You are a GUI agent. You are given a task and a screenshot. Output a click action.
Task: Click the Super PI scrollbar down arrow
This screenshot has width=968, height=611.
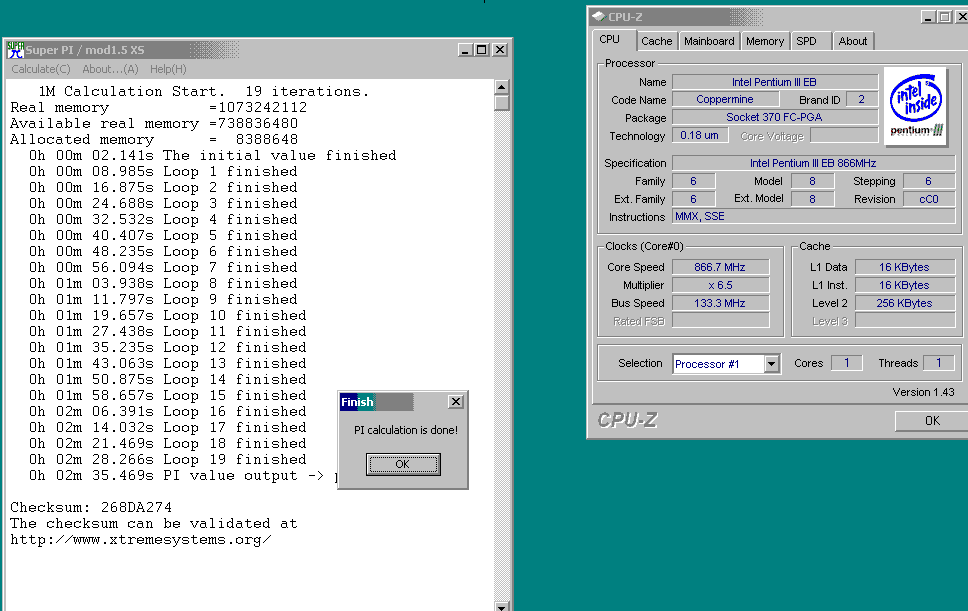click(x=501, y=607)
